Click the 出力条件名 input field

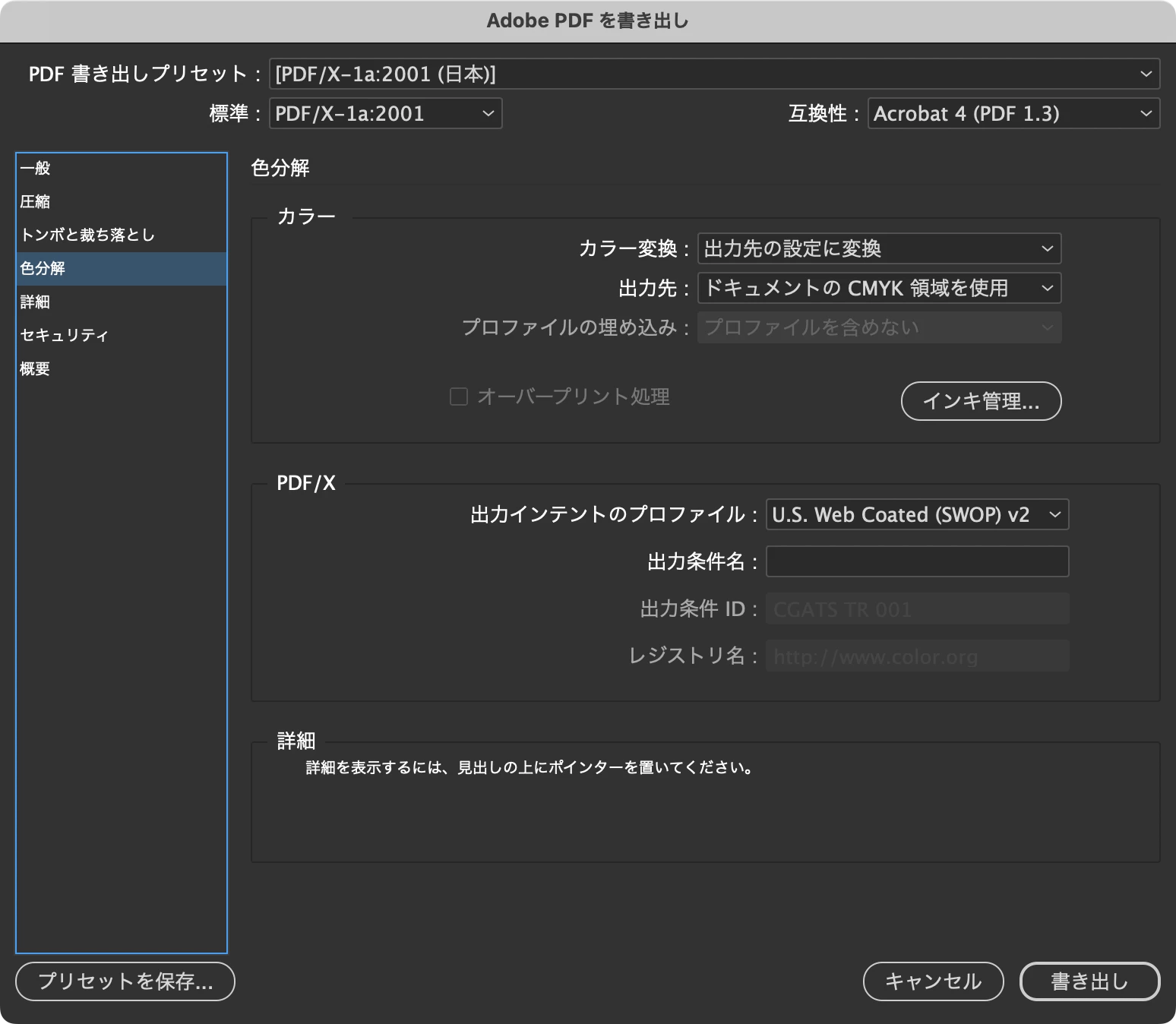coord(917,561)
